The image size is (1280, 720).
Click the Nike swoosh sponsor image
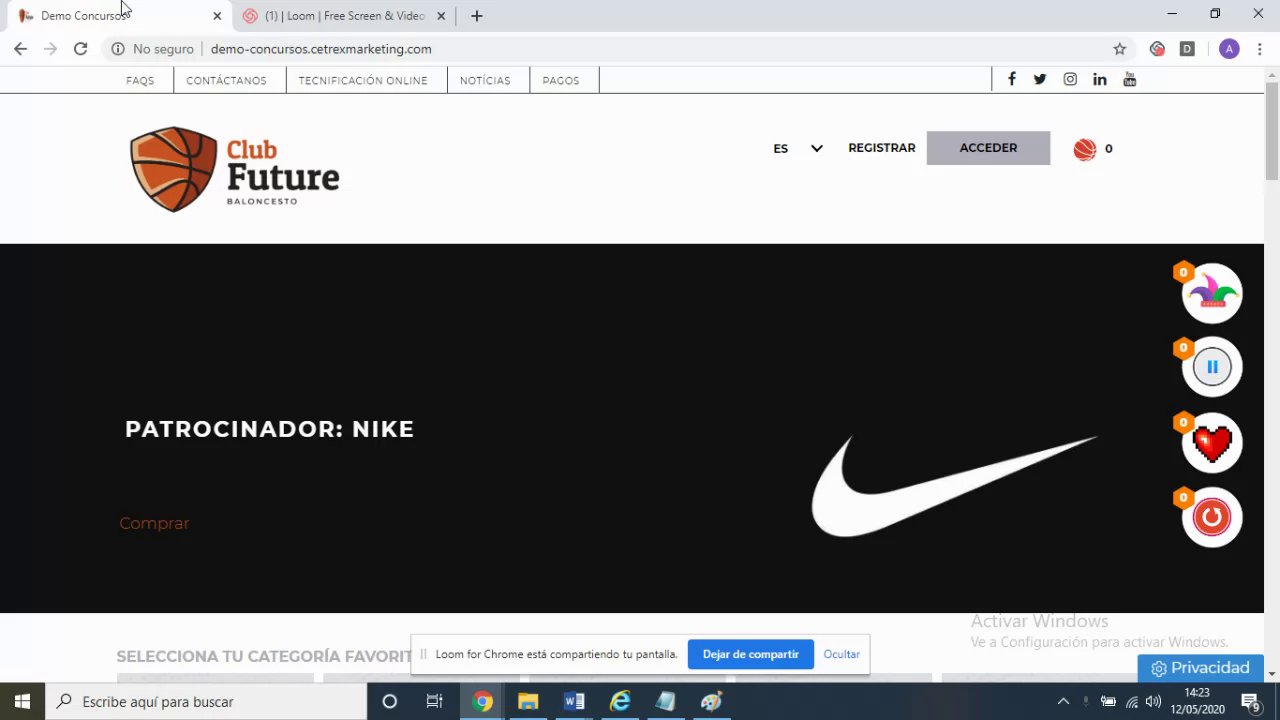tap(954, 486)
